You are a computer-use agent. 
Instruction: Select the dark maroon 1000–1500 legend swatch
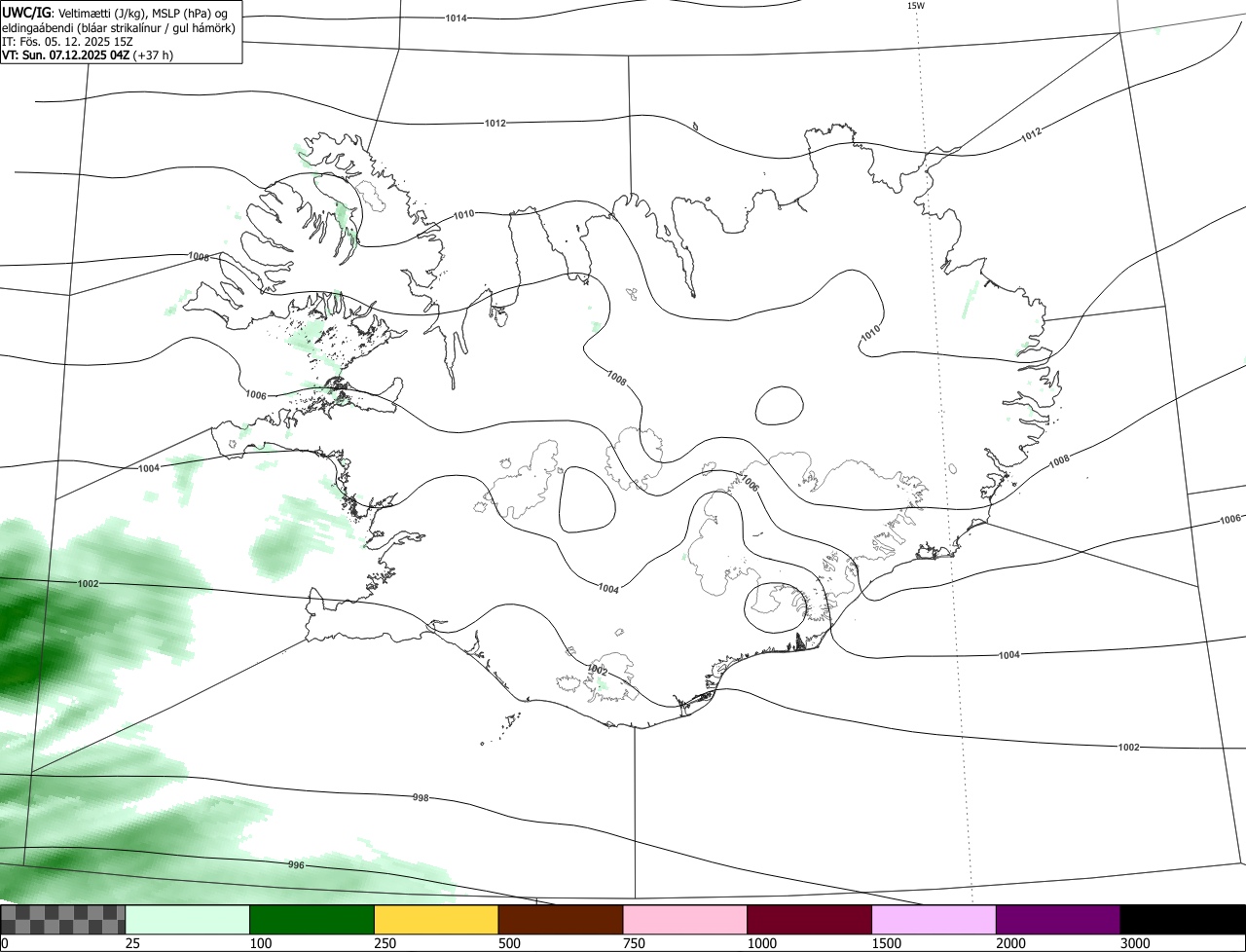coord(810,920)
